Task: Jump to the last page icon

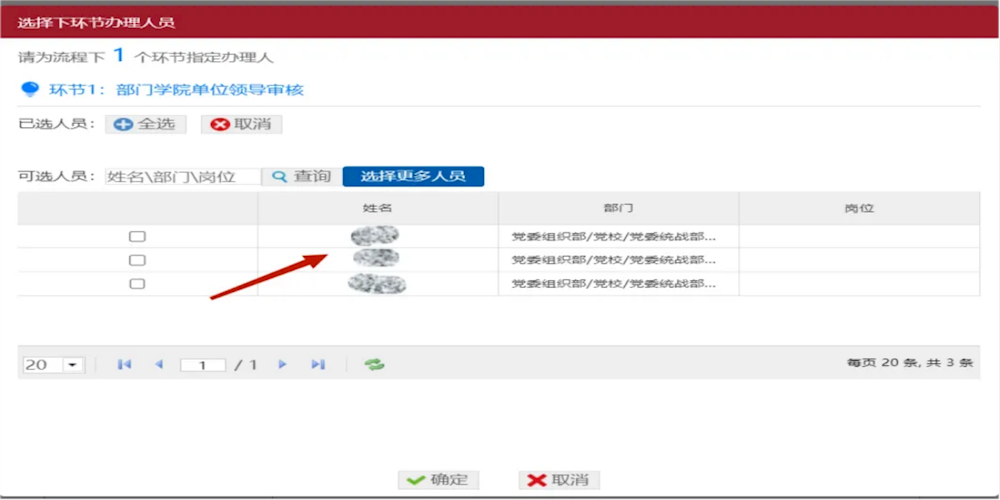Action: tap(318, 364)
